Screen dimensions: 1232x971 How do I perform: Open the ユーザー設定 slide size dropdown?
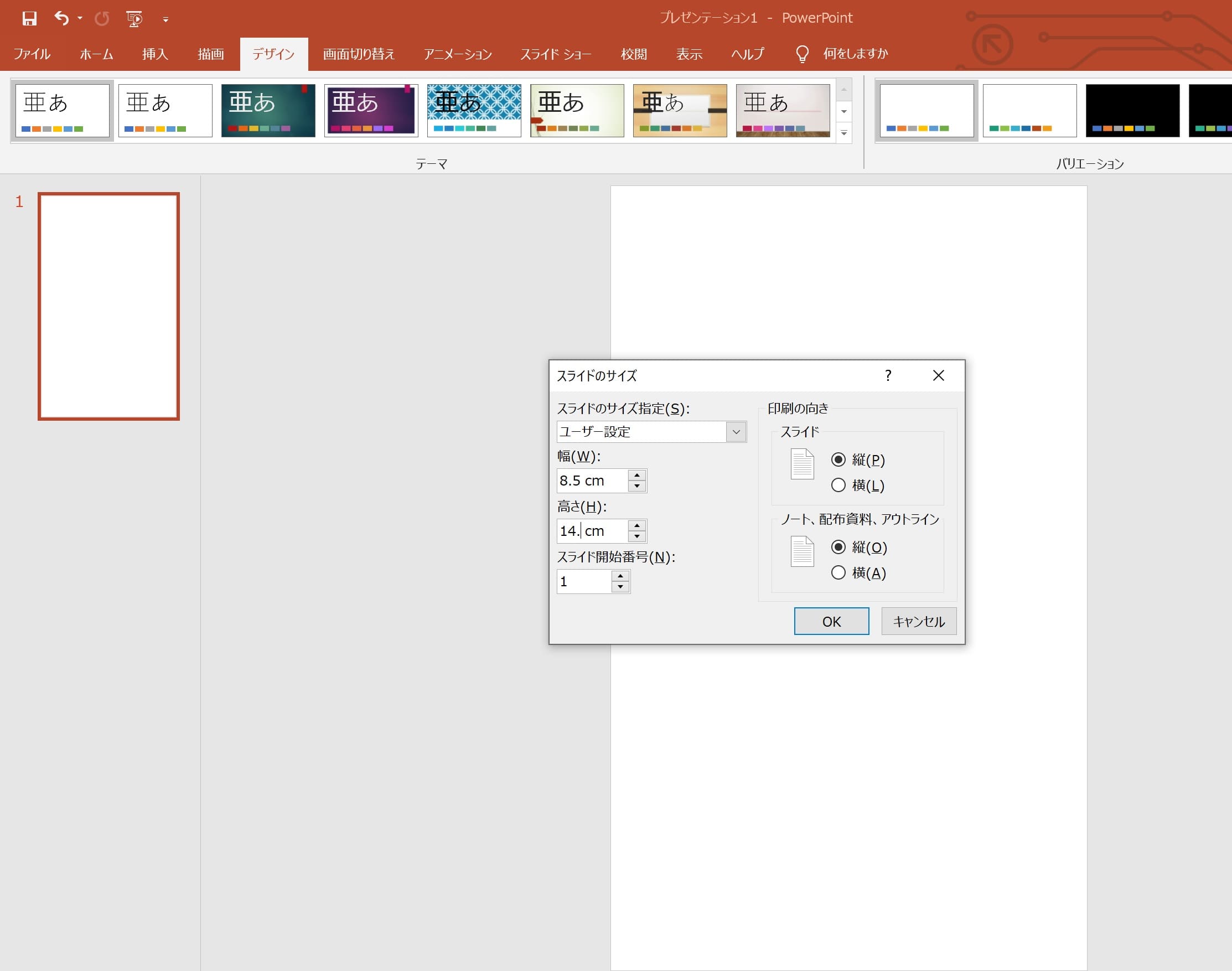pyautogui.click(x=736, y=432)
